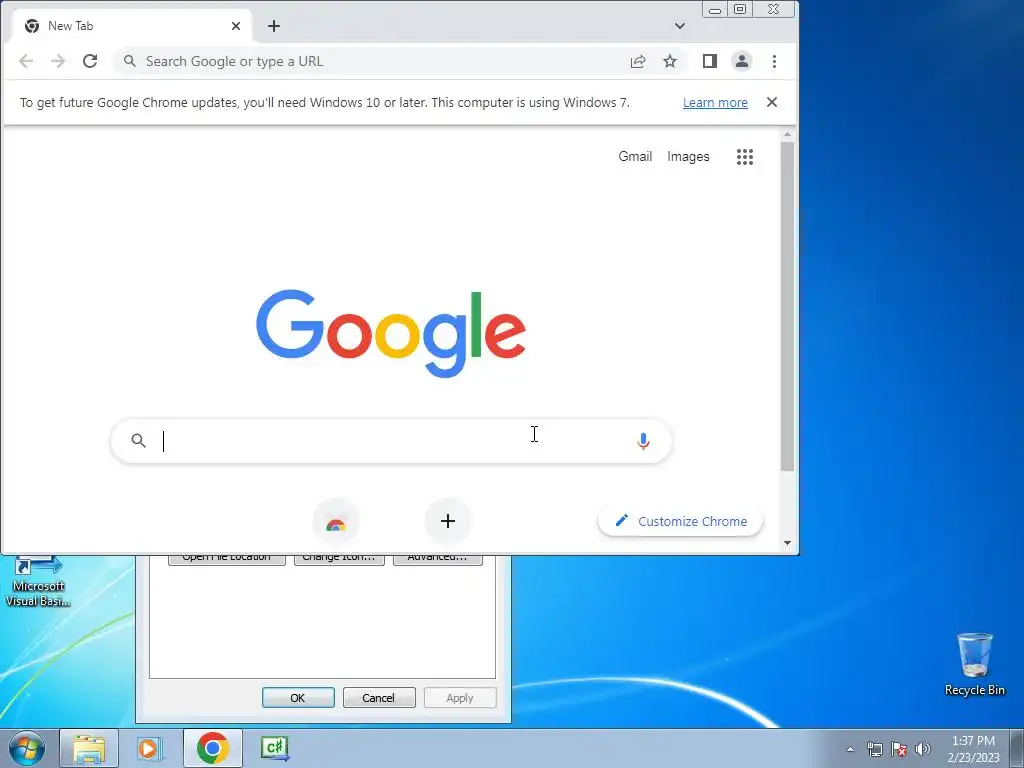Click Customize Chrome button
The image size is (1024, 768).
680,521
